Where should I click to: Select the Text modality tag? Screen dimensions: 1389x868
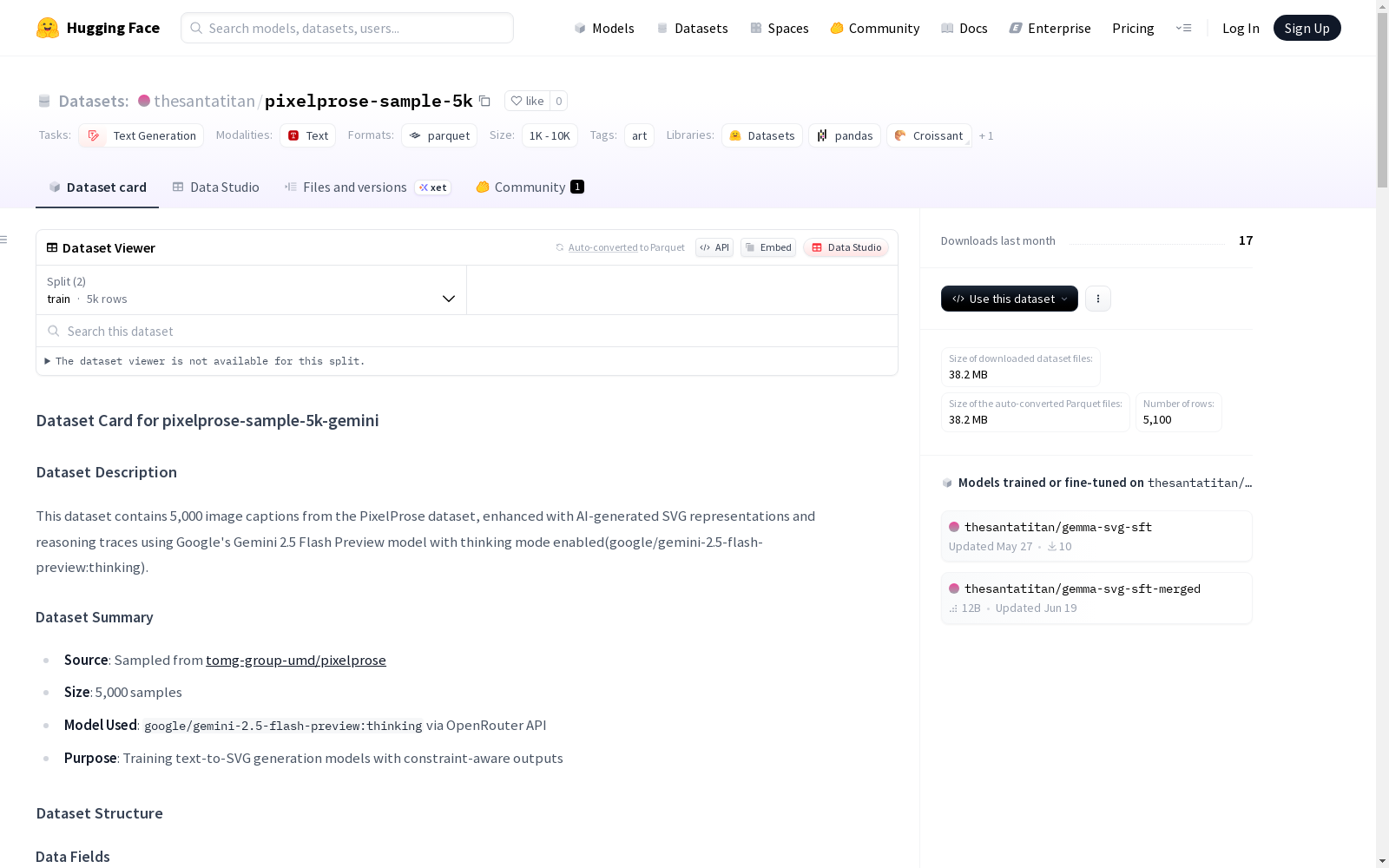(308, 135)
